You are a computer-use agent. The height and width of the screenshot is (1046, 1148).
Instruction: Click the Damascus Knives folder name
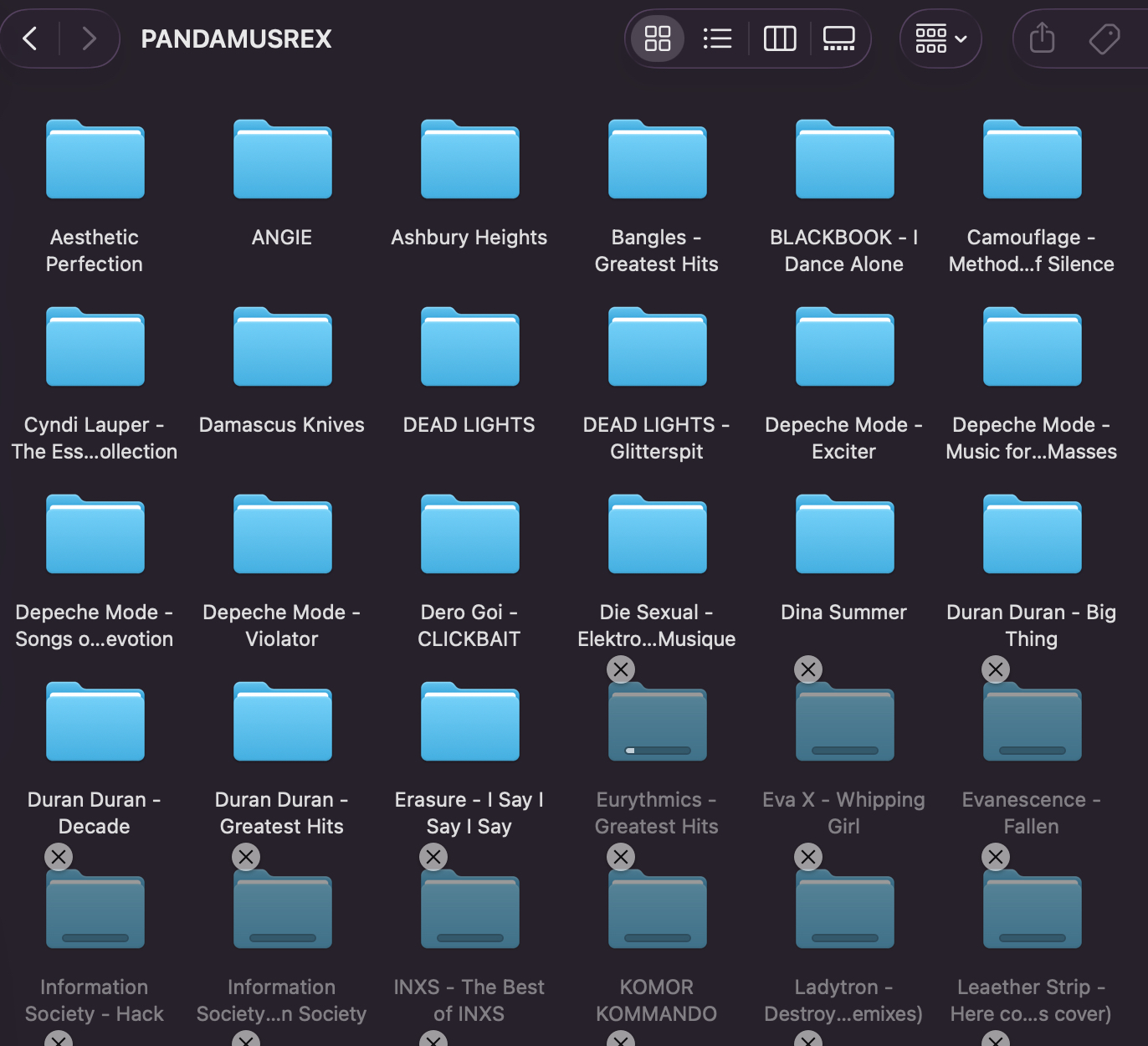point(282,425)
